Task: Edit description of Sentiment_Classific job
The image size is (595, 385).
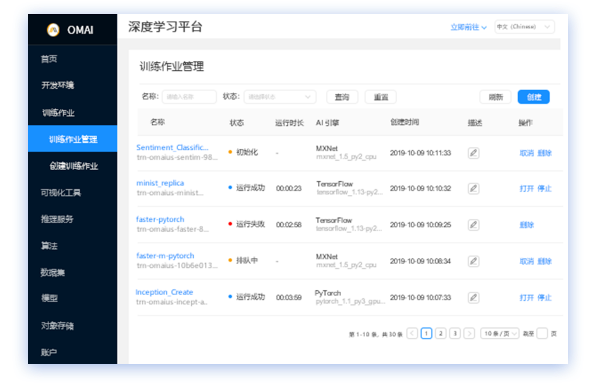Action: pyautogui.click(x=473, y=153)
